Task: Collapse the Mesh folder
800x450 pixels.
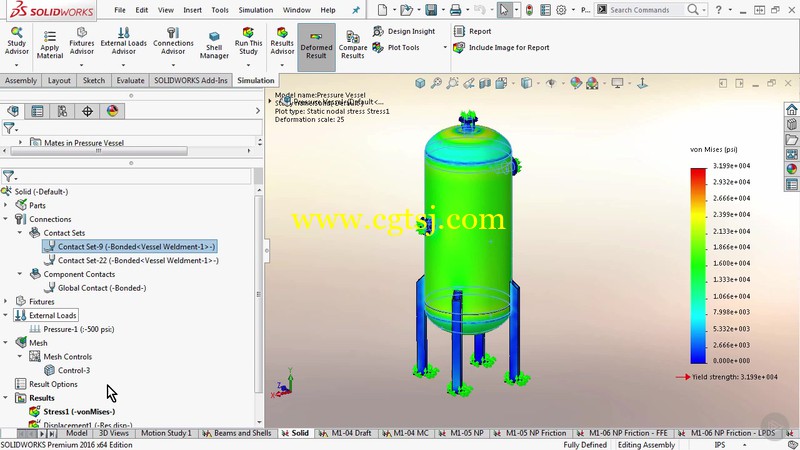Action: pyautogui.click(x=6, y=343)
